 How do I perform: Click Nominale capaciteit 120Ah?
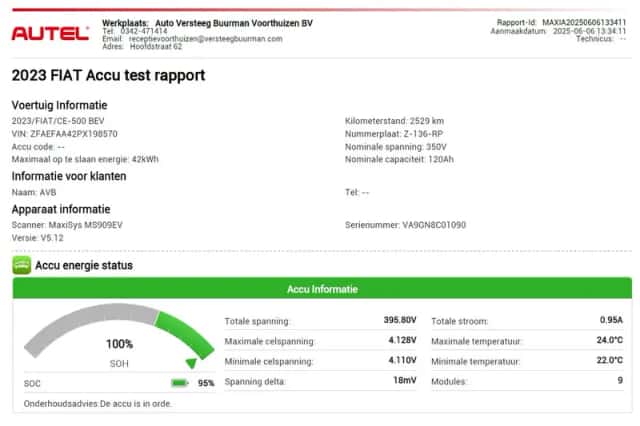(399, 159)
